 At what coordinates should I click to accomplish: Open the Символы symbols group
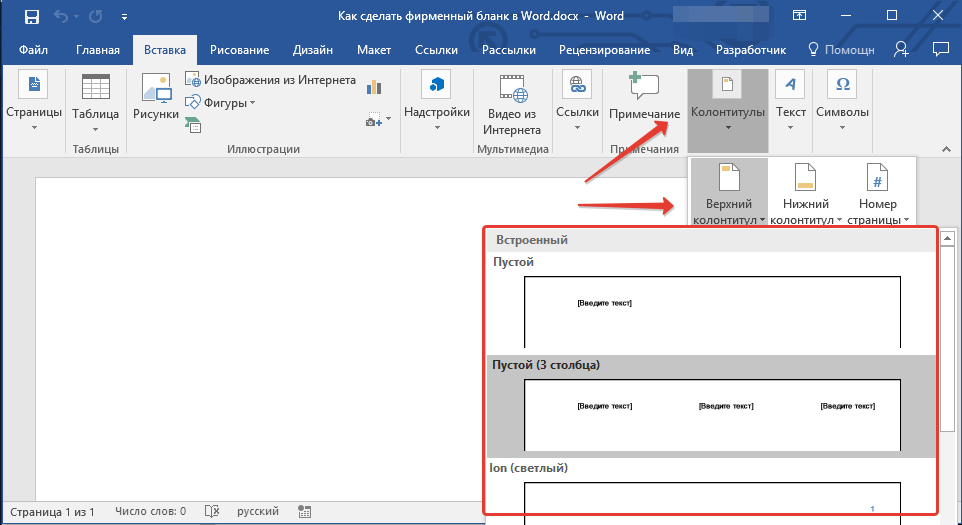[842, 101]
